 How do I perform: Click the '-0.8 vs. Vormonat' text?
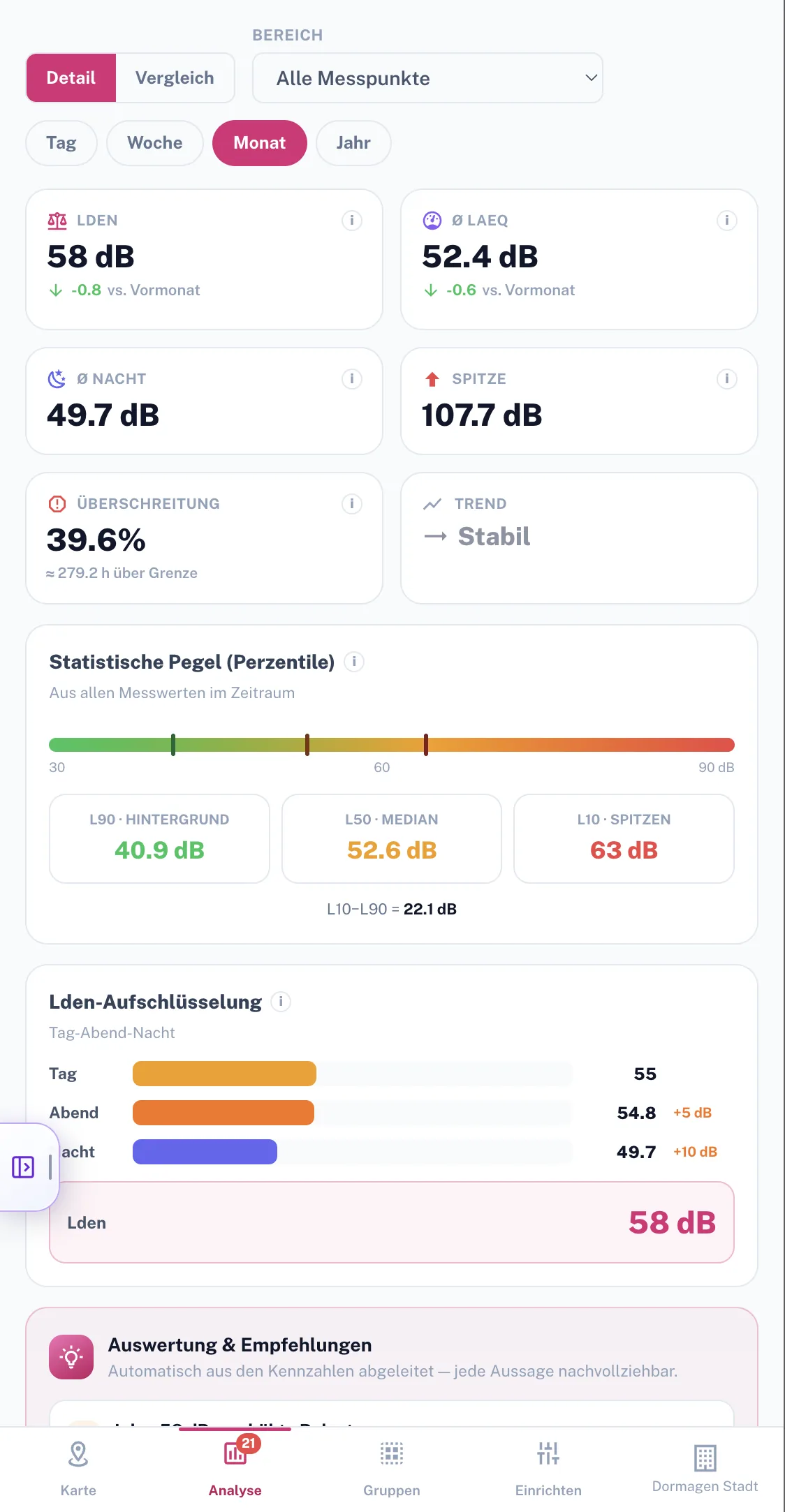click(135, 290)
